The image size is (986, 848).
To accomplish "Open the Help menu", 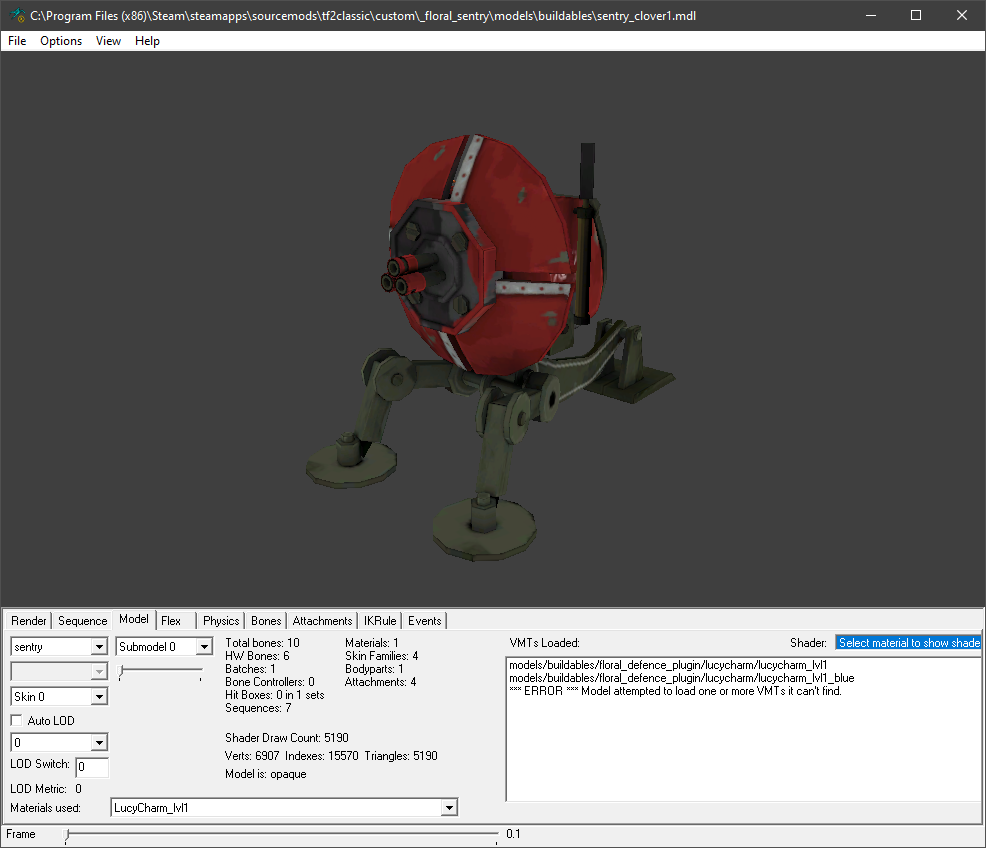I will pyautogui.click(x=147, y=41).
